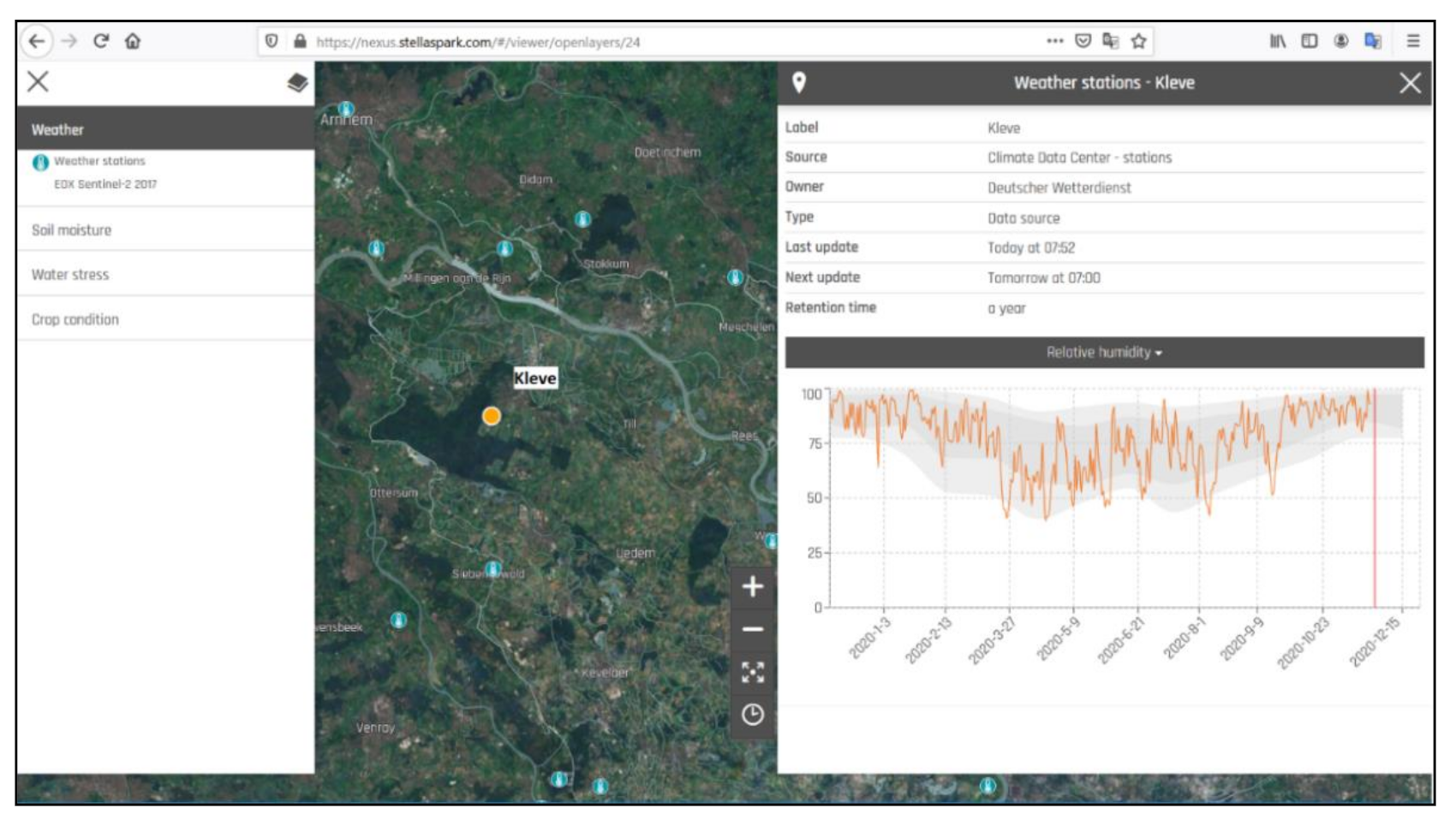Expand the Soil moisture section
Screen dimensions: 1456x826
point(72,230)
